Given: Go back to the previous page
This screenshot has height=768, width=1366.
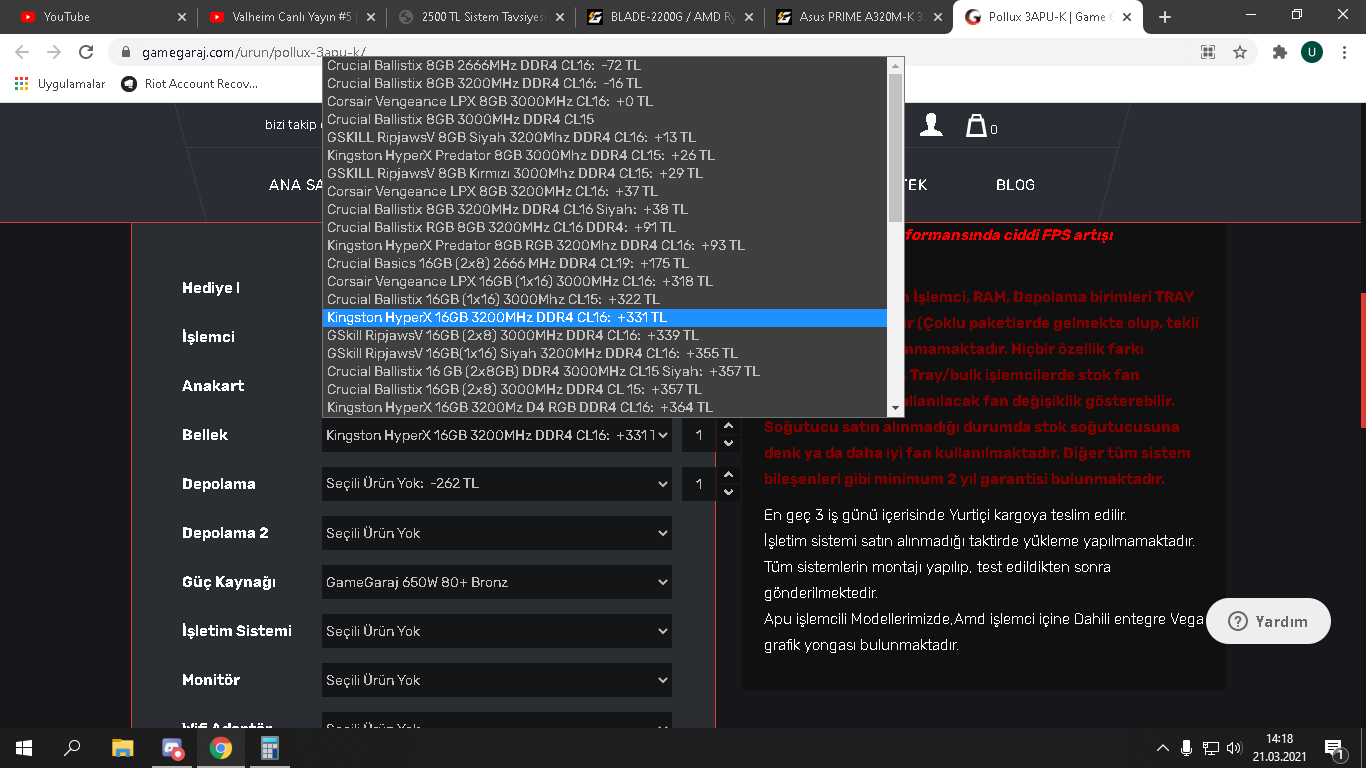Looking at the screenshot, I should (x=22, y=52).
